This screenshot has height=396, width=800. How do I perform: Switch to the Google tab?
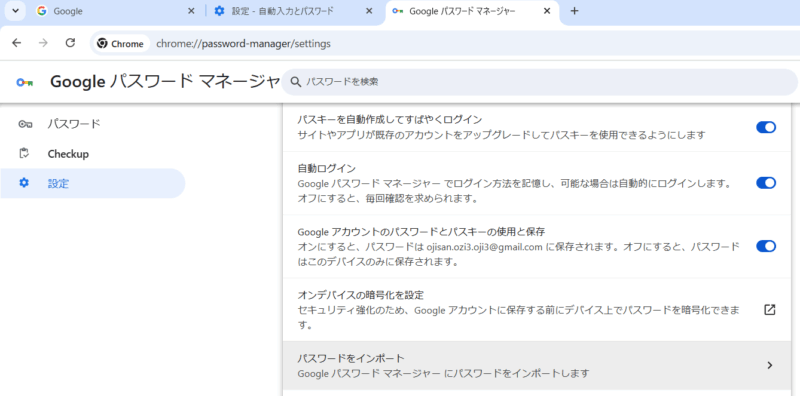[116, 11]
